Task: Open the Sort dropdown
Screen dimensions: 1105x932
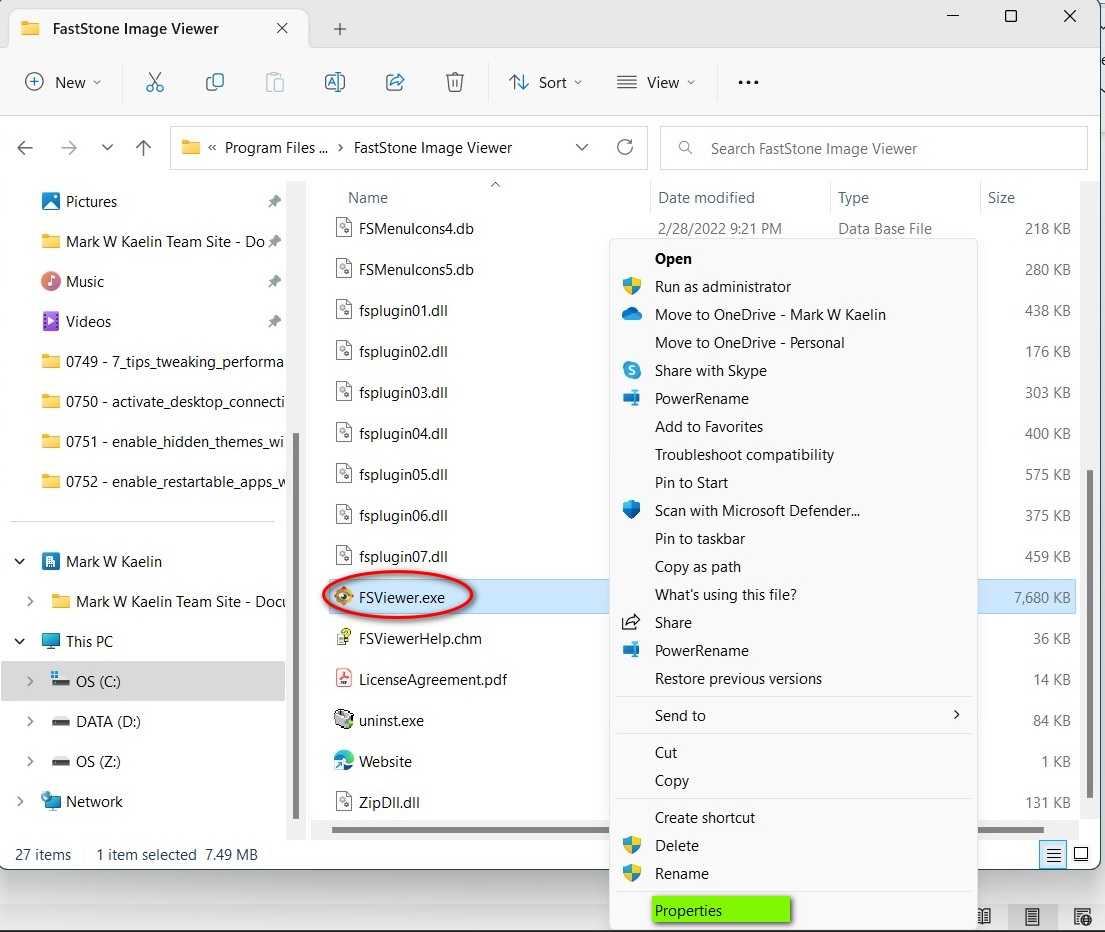Action: [545, 82]
